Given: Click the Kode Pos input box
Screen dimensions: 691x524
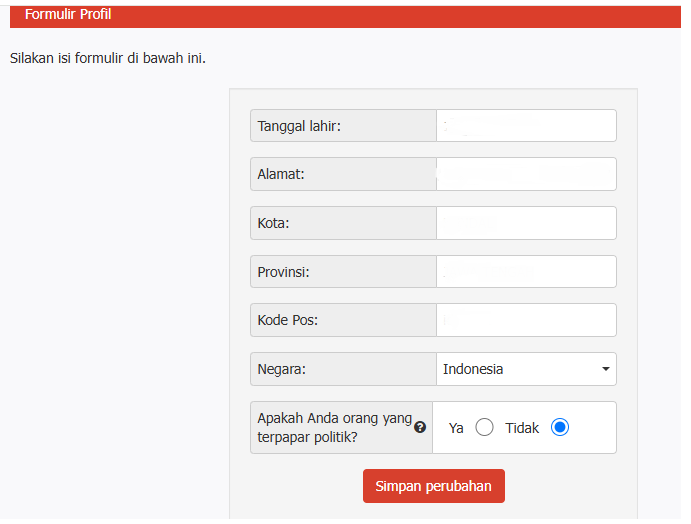Looking at the screenshot, I should (x=526, y=320).
